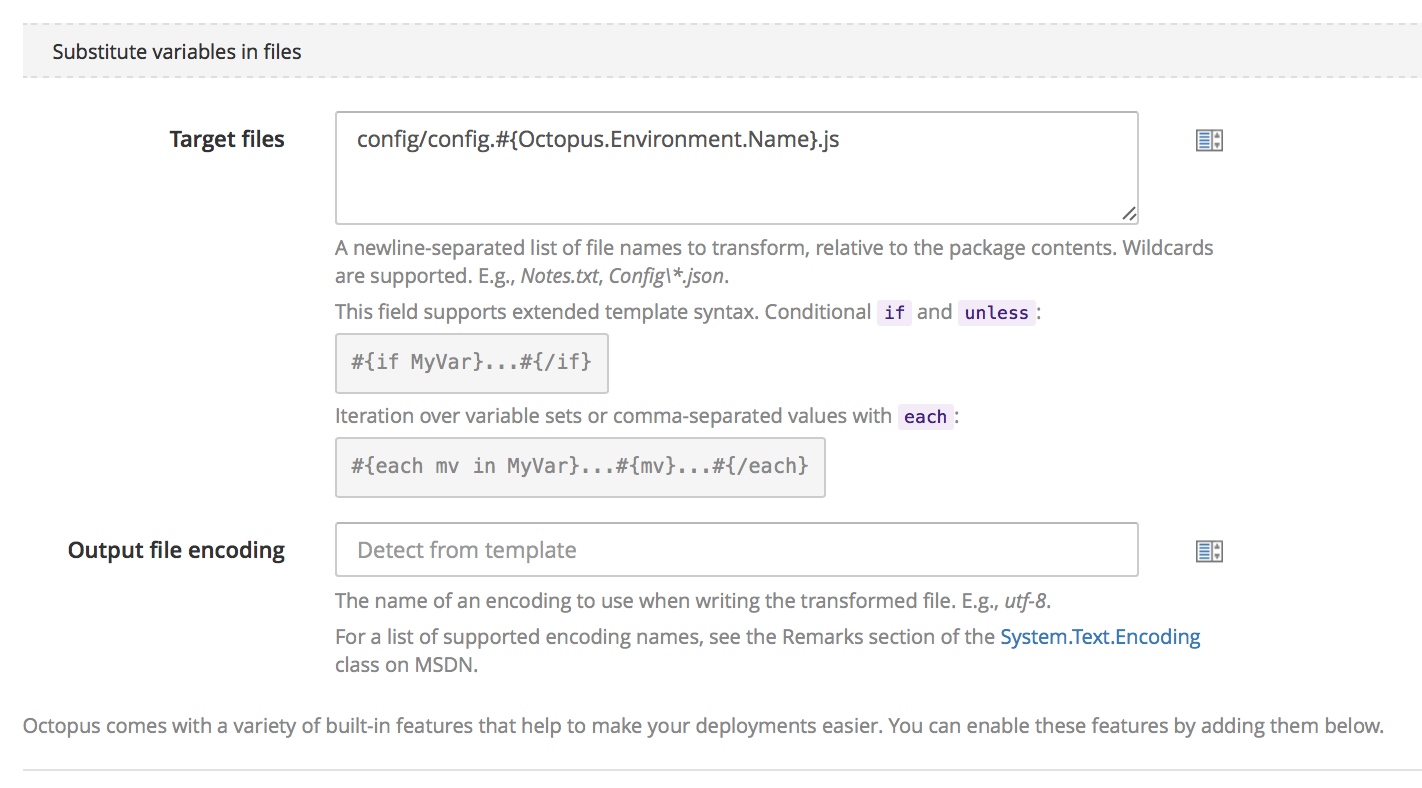Click the inline 'each' code keyword

pyautogui.click(x=925, y=417)
